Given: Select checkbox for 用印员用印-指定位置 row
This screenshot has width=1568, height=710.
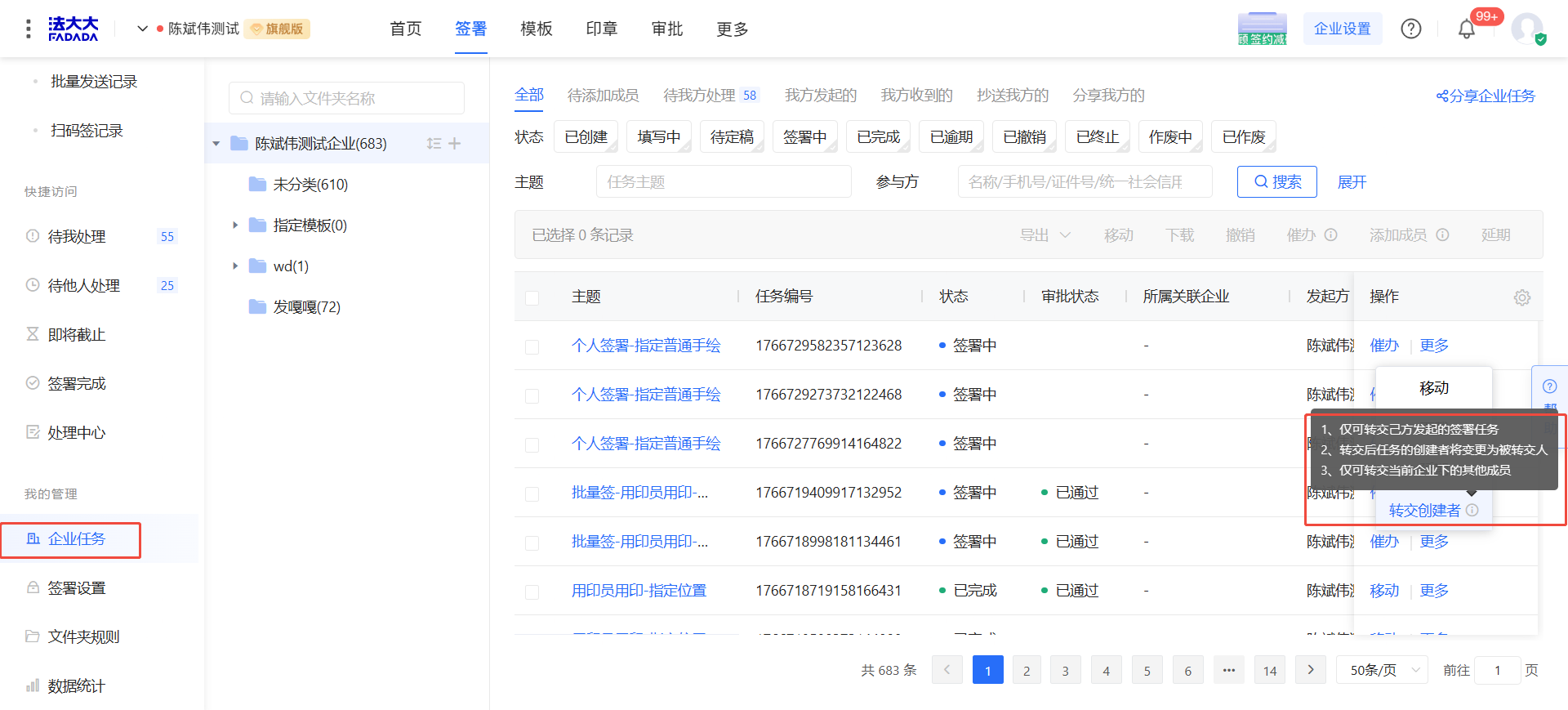Looking at the screenshot, I should click(x=532, y=592).
